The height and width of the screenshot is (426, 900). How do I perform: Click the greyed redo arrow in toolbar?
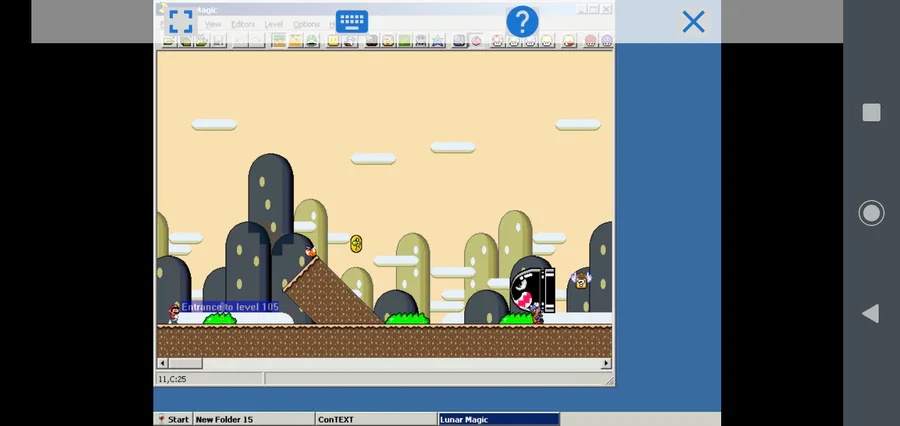pyautogui.click(x=257, y=40)
